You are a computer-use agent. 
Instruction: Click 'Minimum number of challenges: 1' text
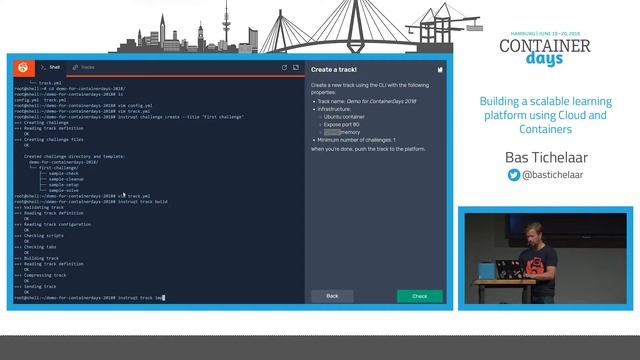356,140
